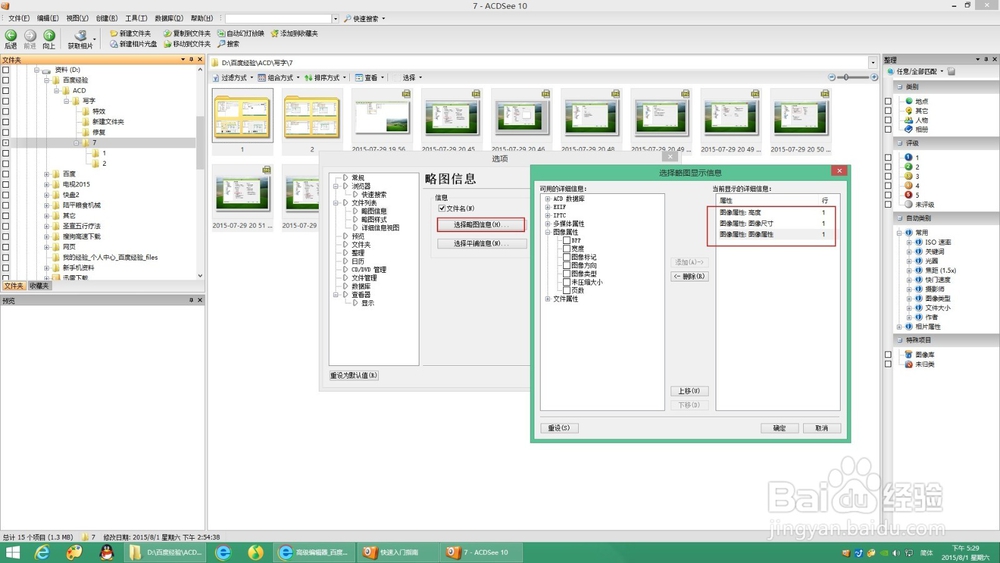Check the Width (宽度) attribute checkbox
This screenshot has width=1000, height=563.
click(x=566, y=249)
